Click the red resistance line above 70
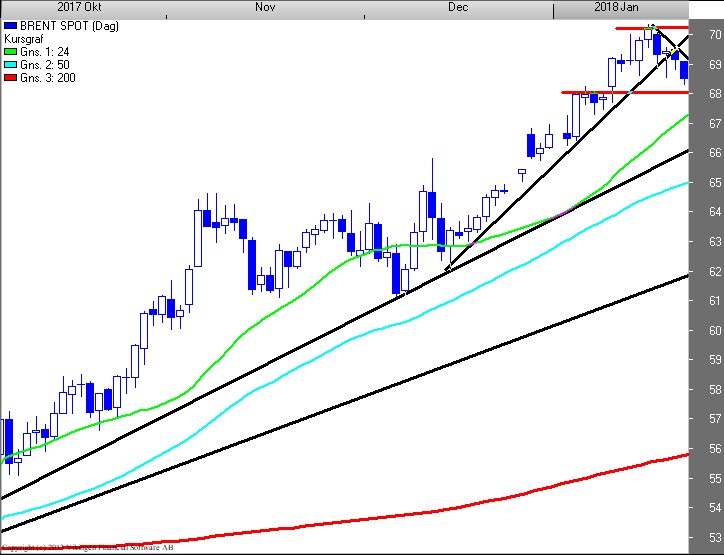The height and width of the screenshot is (555, 724). click(652, 29)
